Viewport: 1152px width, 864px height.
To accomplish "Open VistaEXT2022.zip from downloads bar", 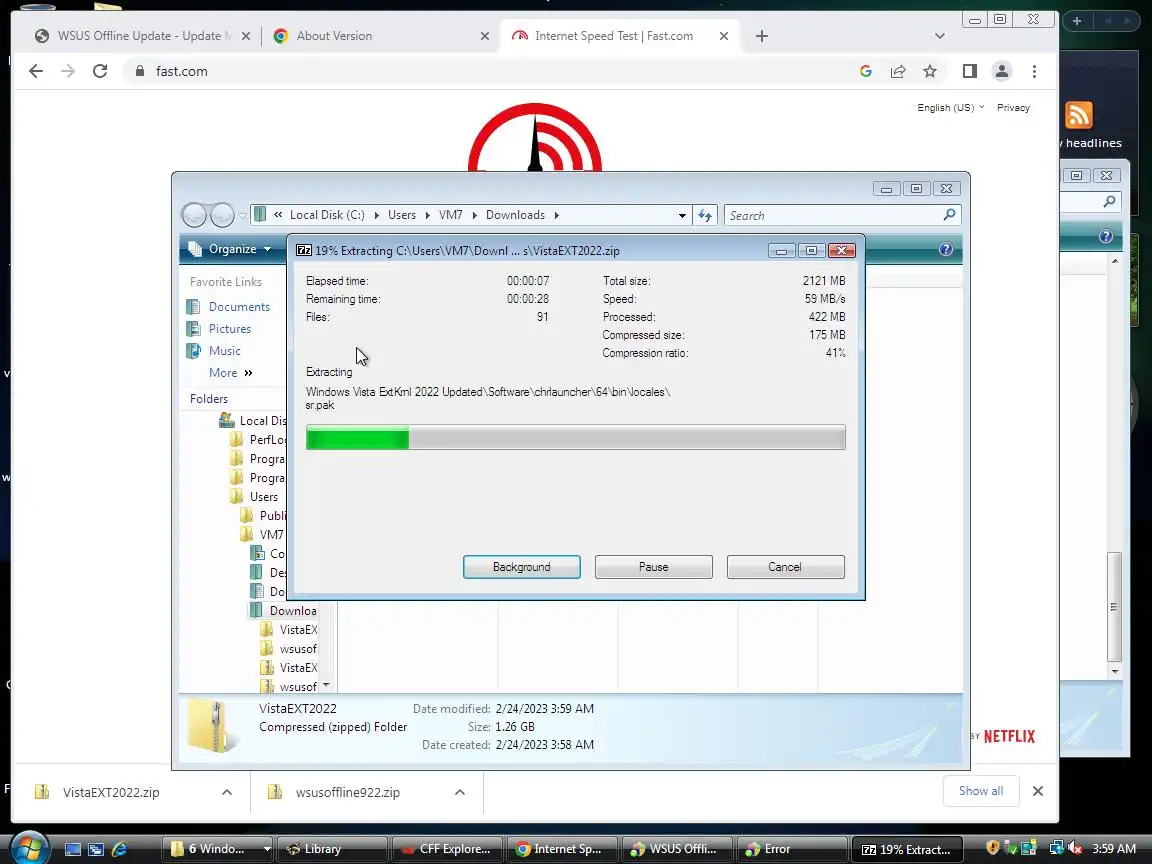I will pyautogui.click(x=110, y=792).
